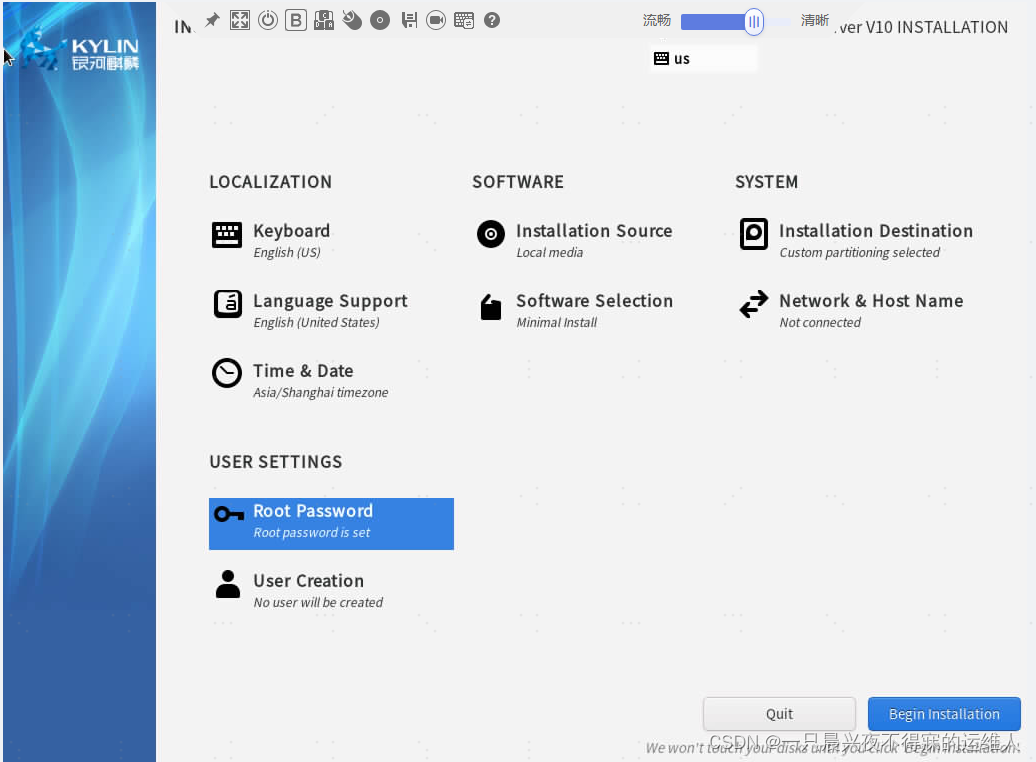Viewport: 1036px width, 762px height.
Task: Click the User Creation person icon
Action: point(228,584)
